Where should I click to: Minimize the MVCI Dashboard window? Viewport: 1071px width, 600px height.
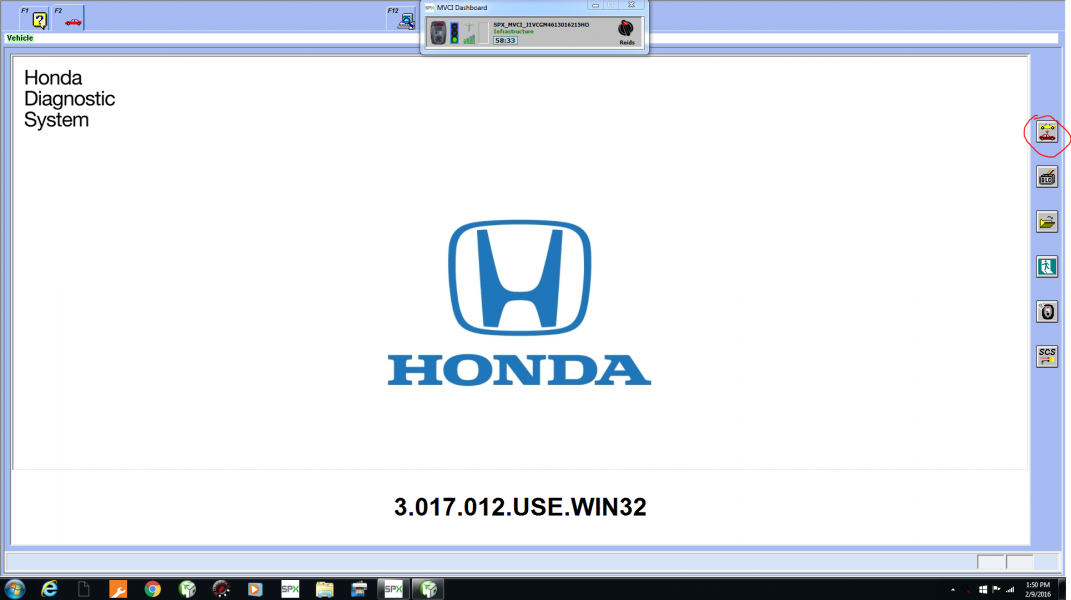[x=595, y=5]
